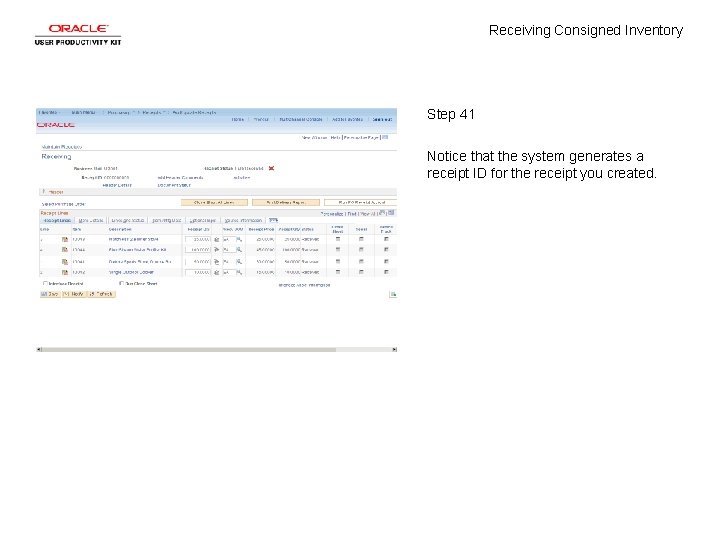Click Refresh button

tap(101, 294)
